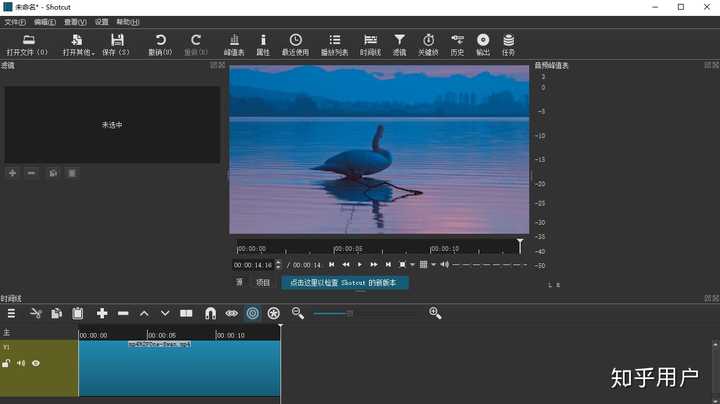This screenshot has height=404, width=720.
Task: Hide the V1 track with the eye icon
Action: tap(36, 364)
